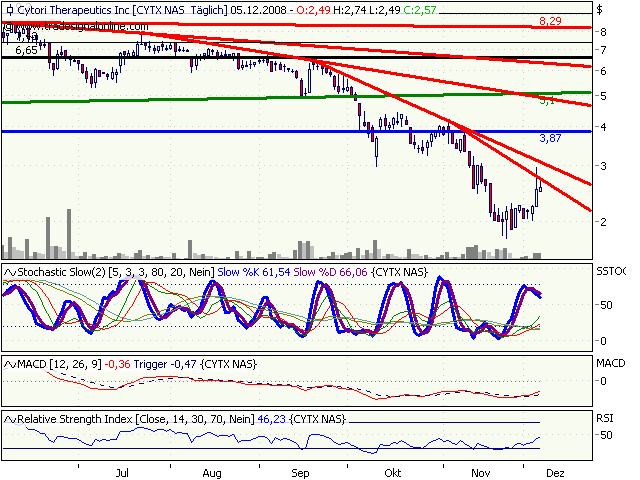Click the green 5,1 moving average label
Screen dimensions: 640x480
[547, 100]
